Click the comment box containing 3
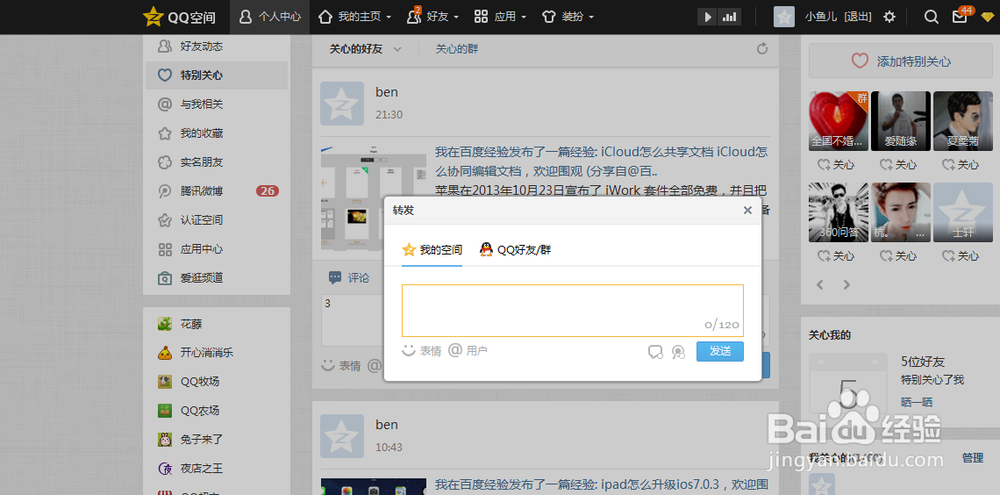 [352, 320]
